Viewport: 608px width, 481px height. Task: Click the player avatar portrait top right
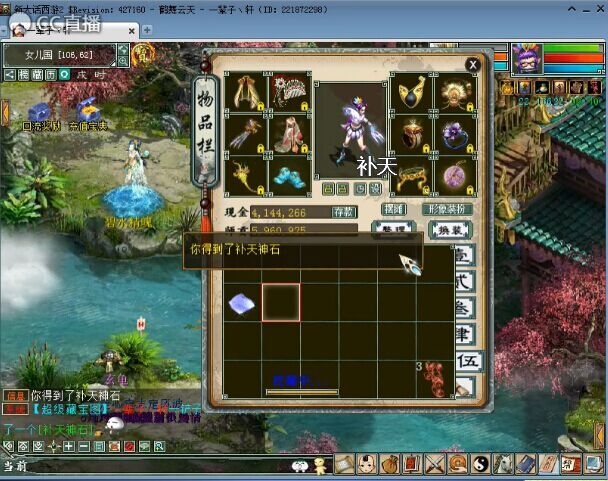526,61
